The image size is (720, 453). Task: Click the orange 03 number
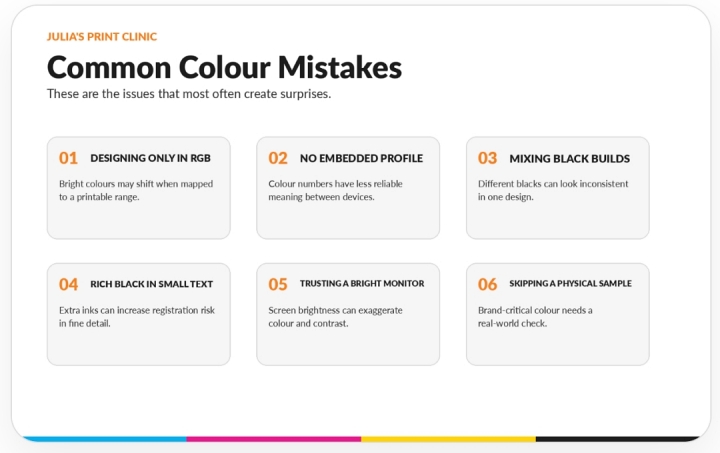tap(487, 158)
